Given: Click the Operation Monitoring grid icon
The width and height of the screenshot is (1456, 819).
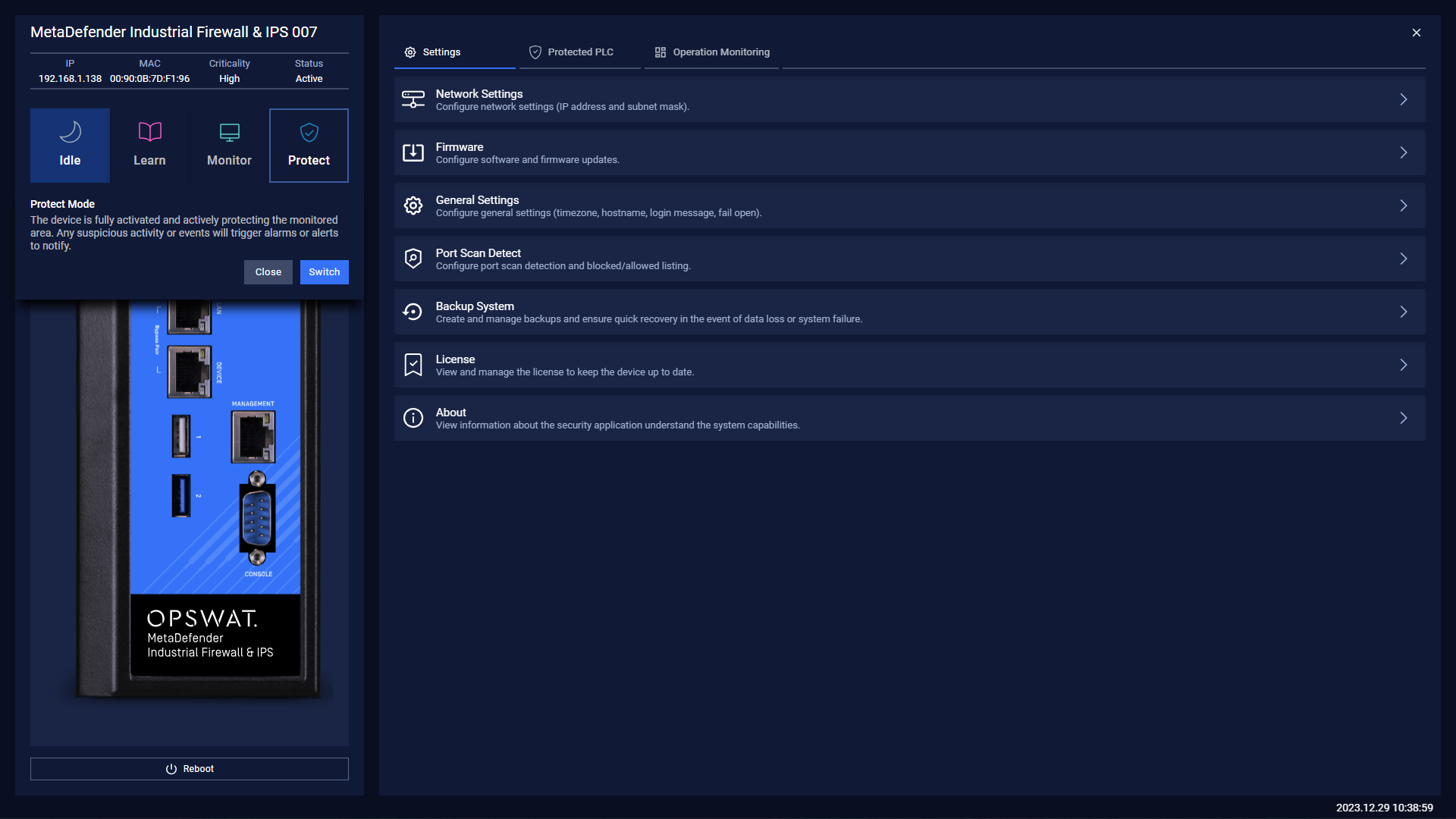Looking at the screenshot, I should (661, 52).
